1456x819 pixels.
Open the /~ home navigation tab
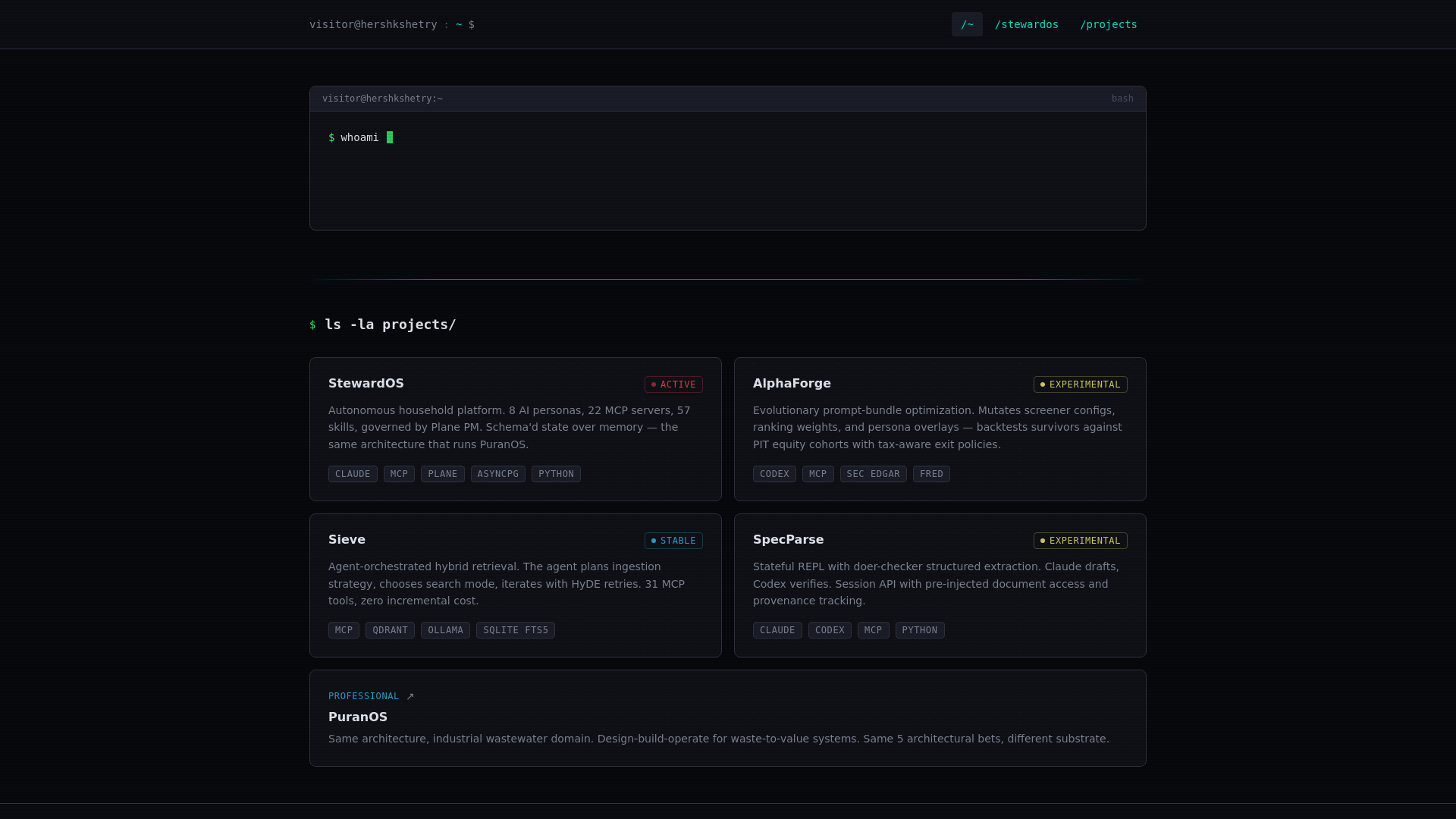(967, 24)
